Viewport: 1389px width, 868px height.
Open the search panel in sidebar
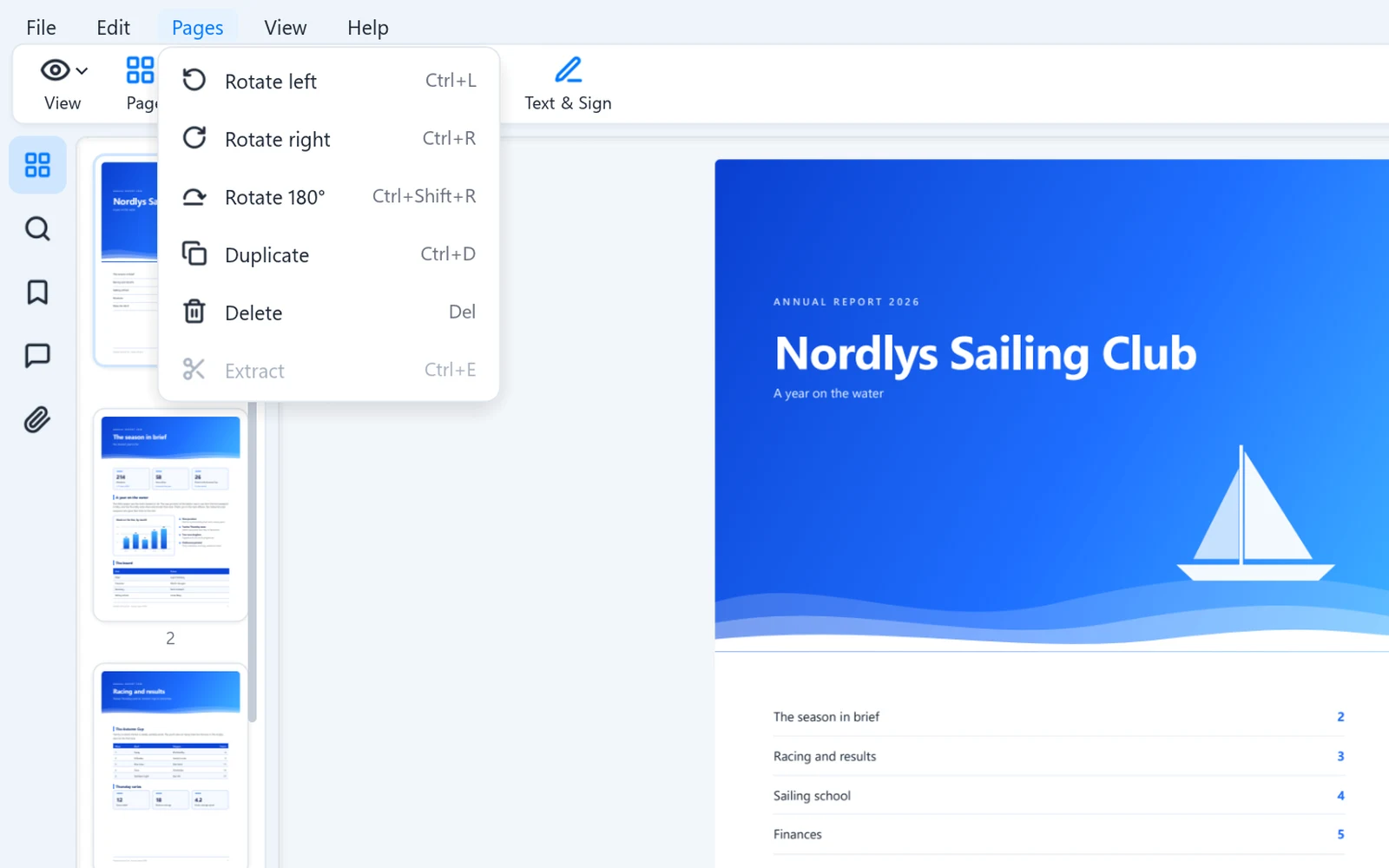click(37, 229)
